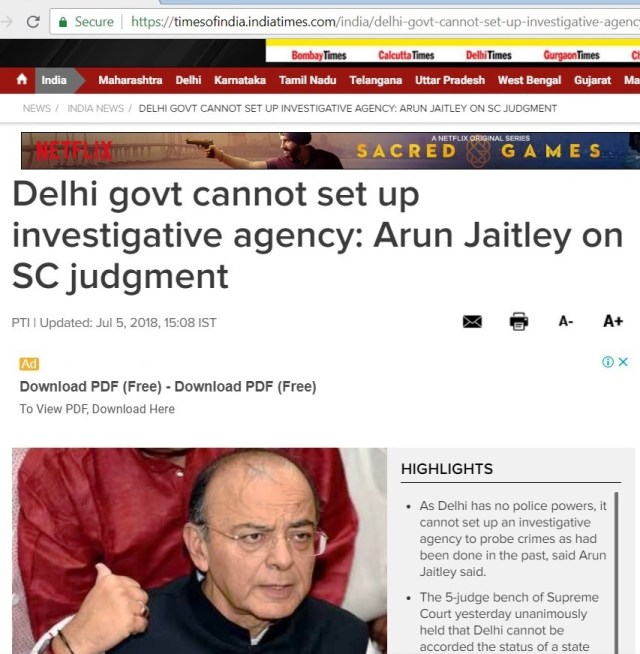The height and width of the screenshot is (654, 640).
Task: Follow the INDIA NEWS breadcrumb link
Action: point(96,108)
